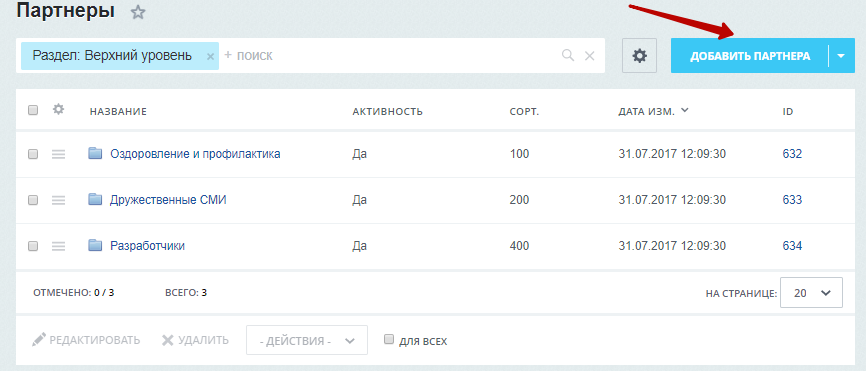Click sort value 200
This screenshot has height=371, width=866.
tap(519, 200)
